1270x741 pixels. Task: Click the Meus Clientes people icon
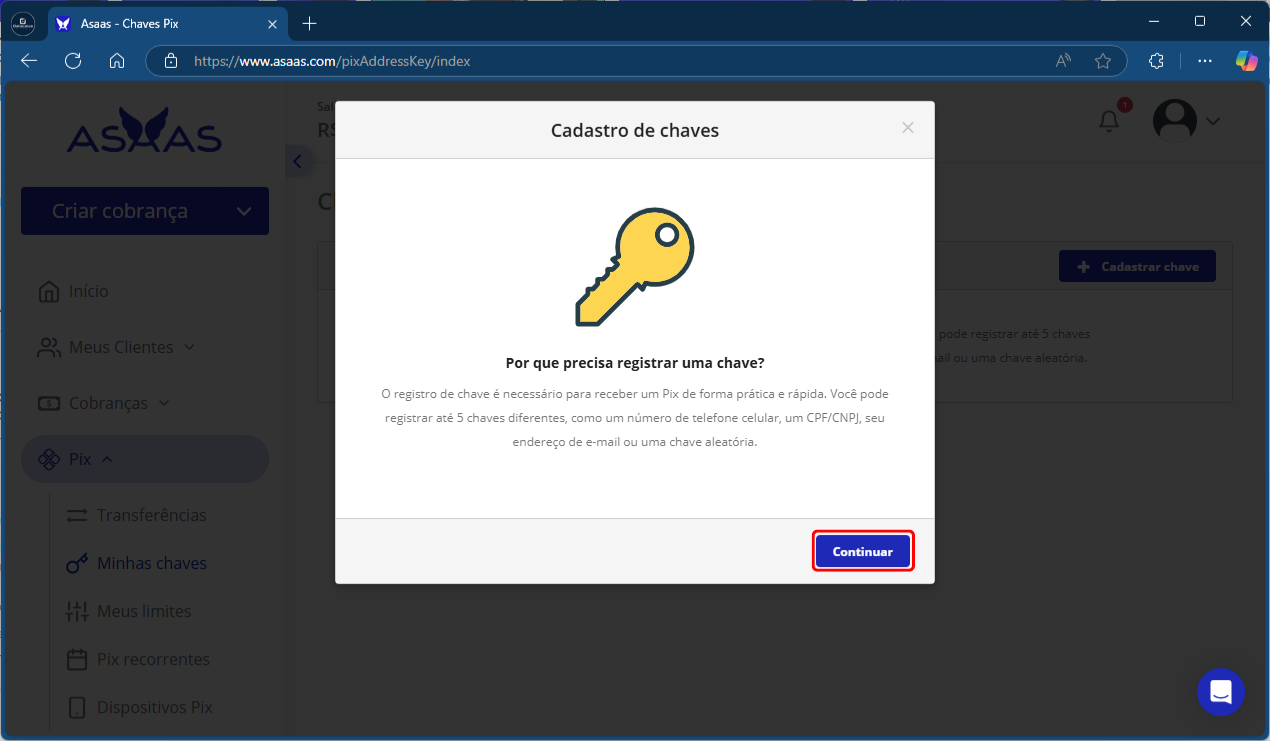(47, 346)
